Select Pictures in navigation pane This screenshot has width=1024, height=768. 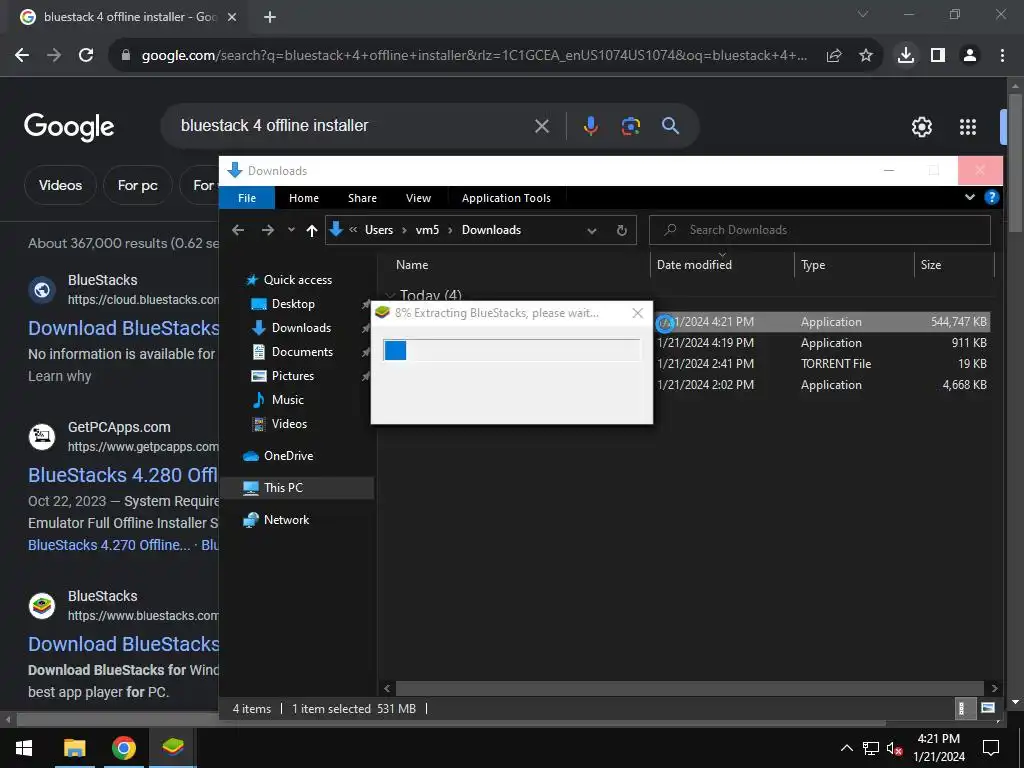click(x=293, y=376)
